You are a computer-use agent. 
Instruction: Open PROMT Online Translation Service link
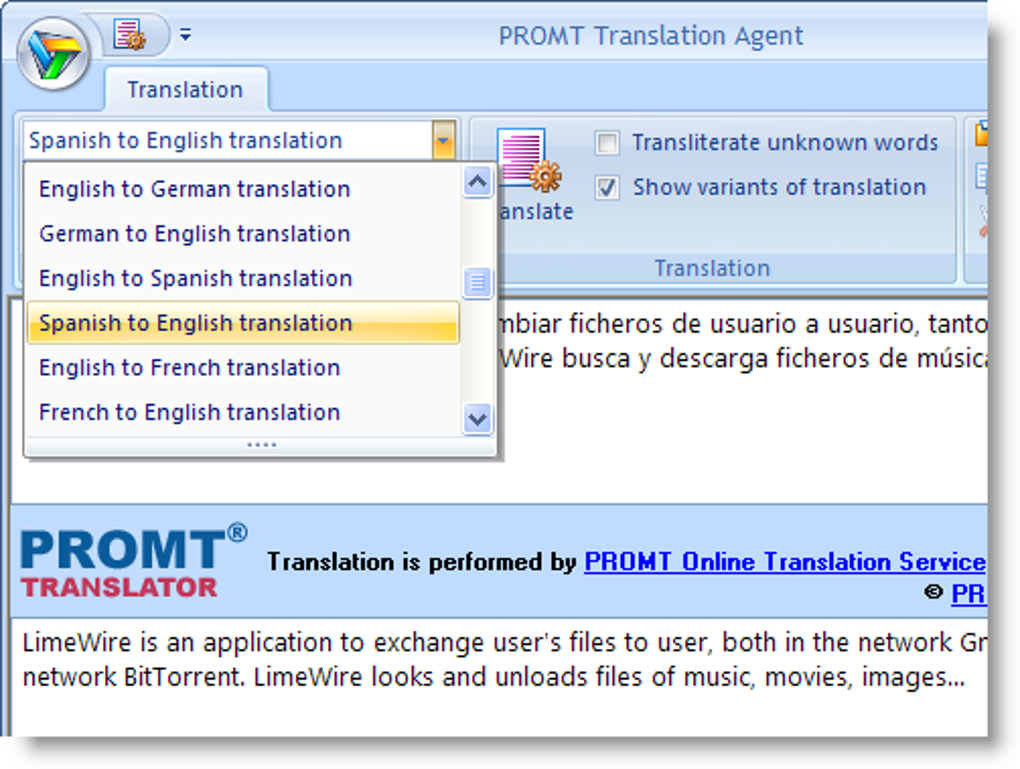(x=785, y=562)
